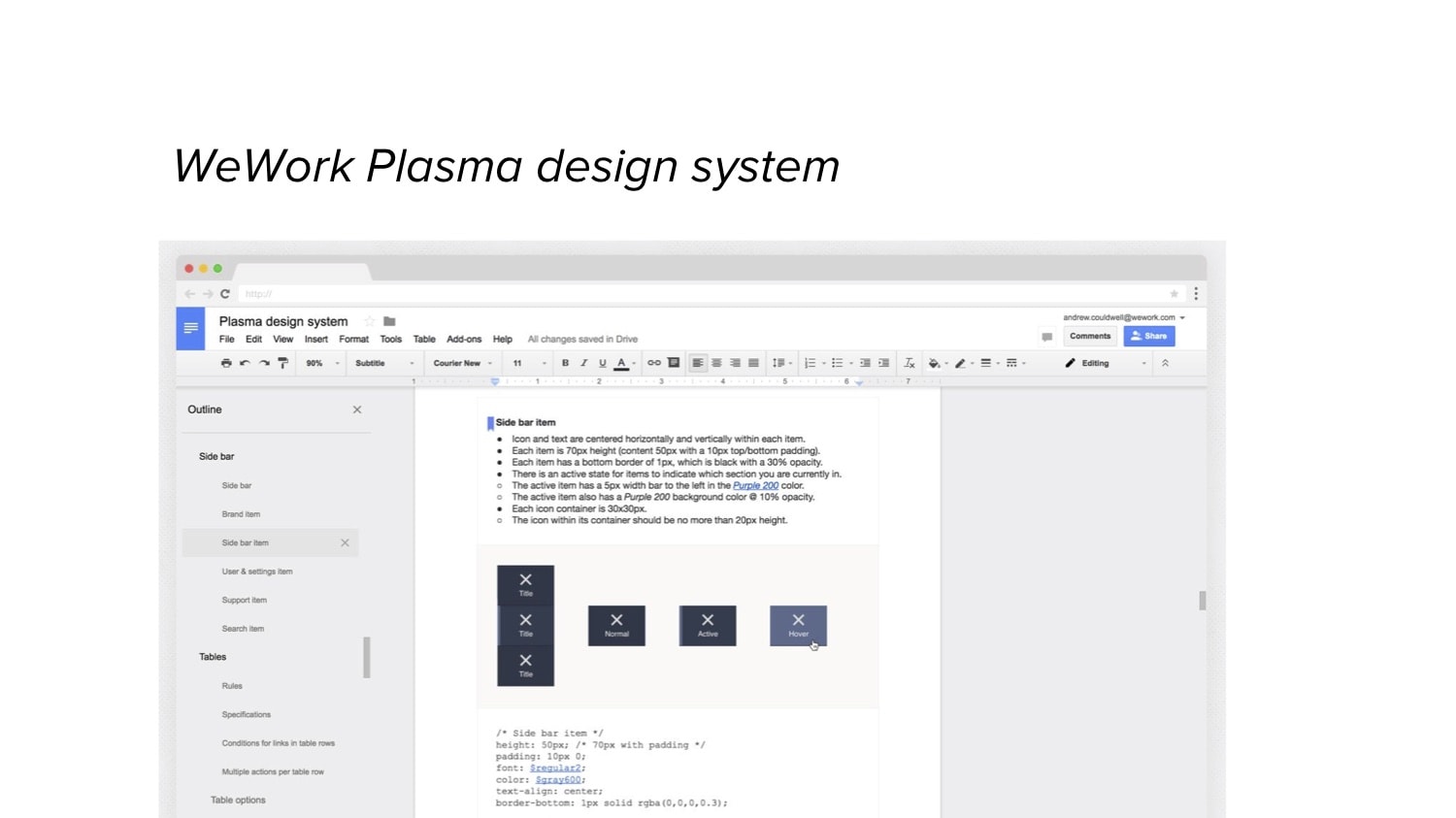This screenshot has height=818, width=1456.
Task: Click the Redo arrow icon
Action: click(264, 363)
